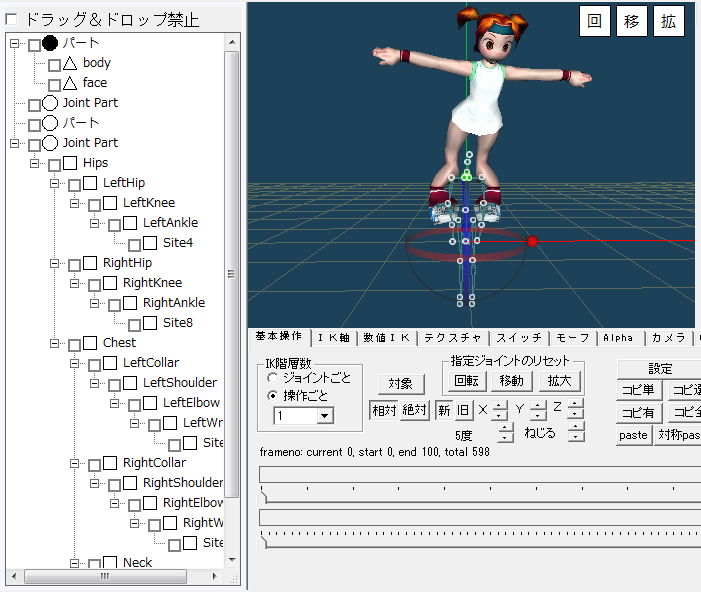Screen dimensions: 701x592
Task: Select the ジョイントごと radio button
Action: tap(273, 378)
